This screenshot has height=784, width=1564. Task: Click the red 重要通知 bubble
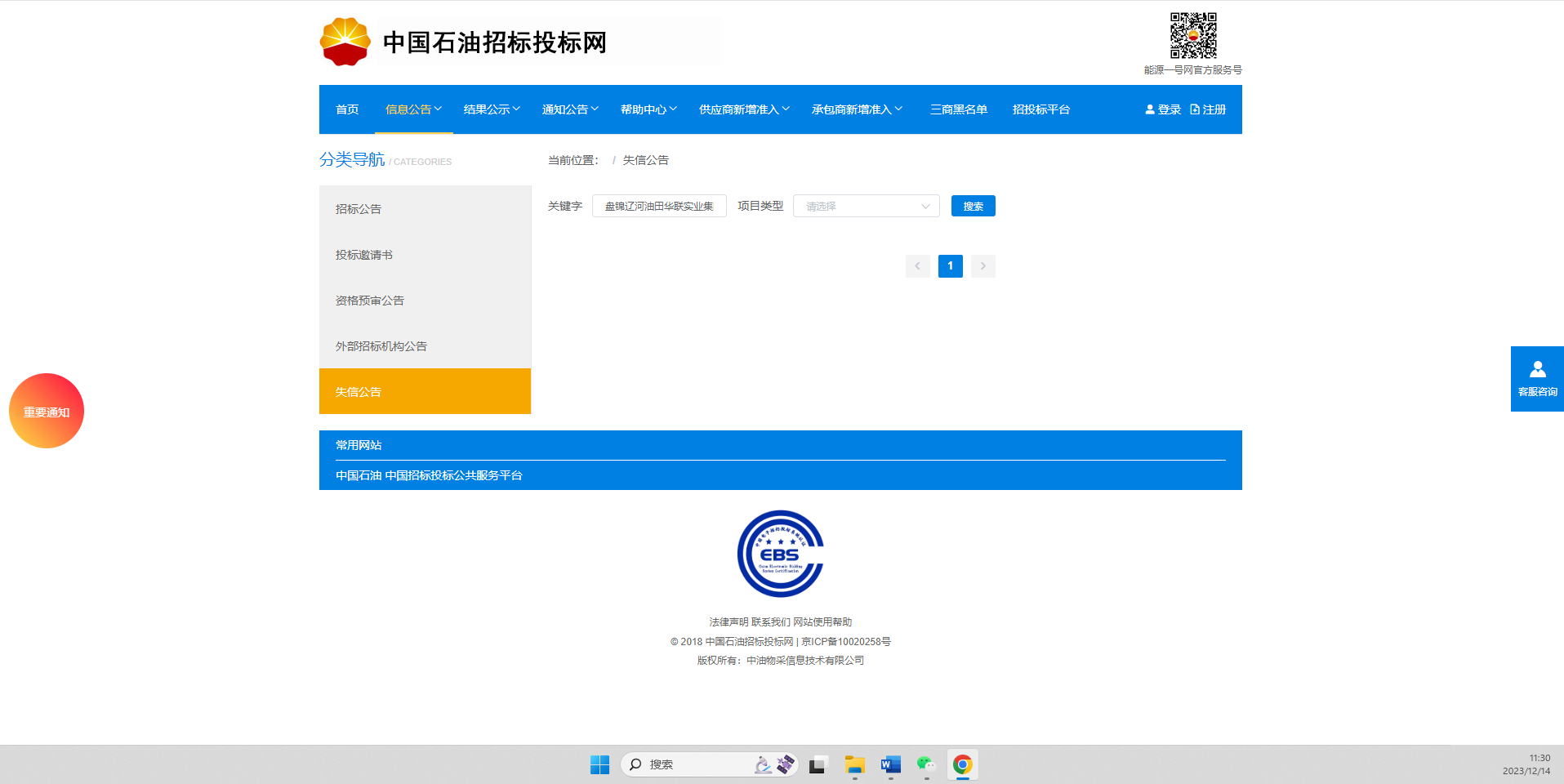[x=47, y=411]
